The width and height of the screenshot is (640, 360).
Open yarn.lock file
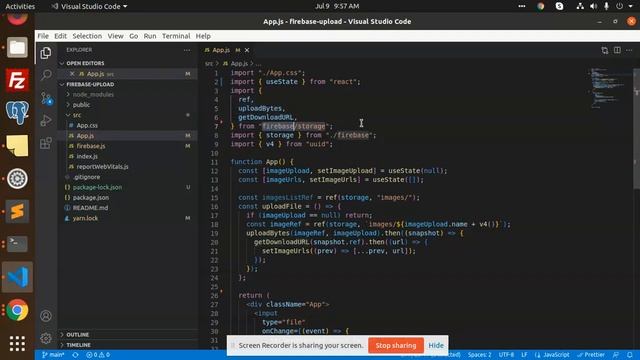[x=85, y=218]
